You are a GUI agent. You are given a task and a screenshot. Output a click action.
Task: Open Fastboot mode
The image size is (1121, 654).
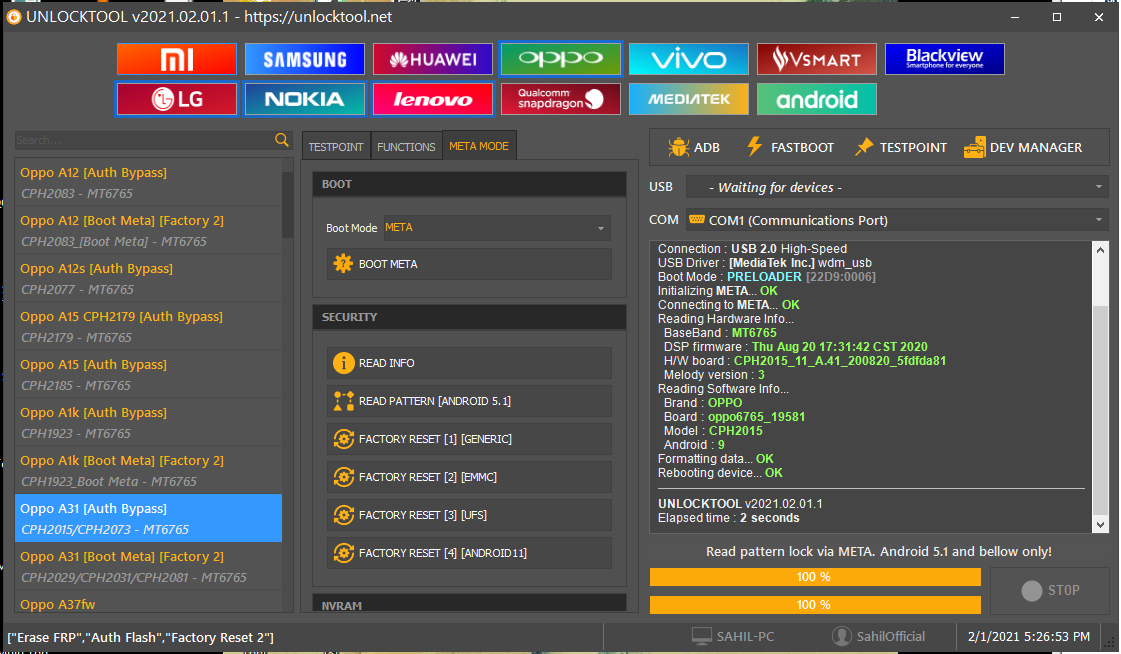point(790,147)
